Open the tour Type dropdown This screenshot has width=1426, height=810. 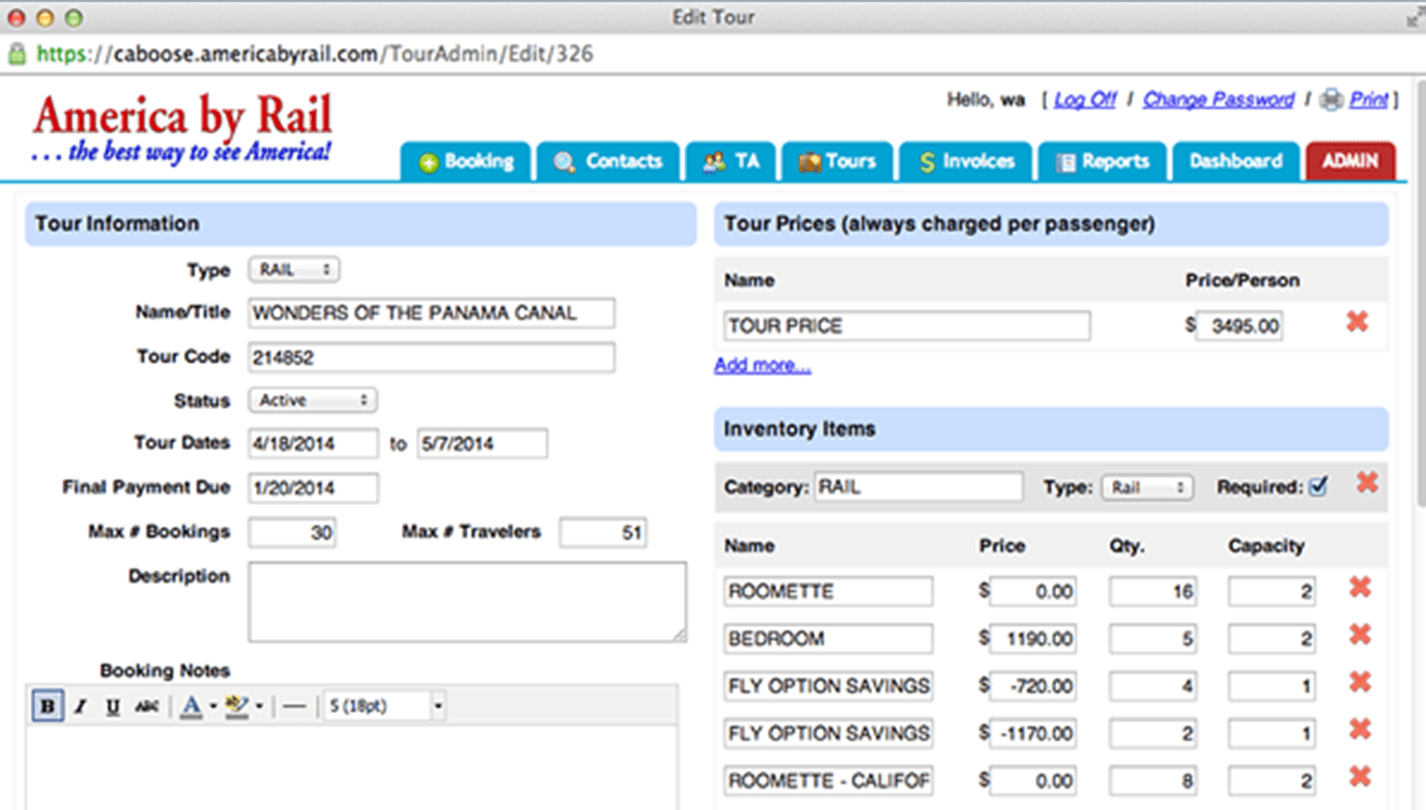294,270
